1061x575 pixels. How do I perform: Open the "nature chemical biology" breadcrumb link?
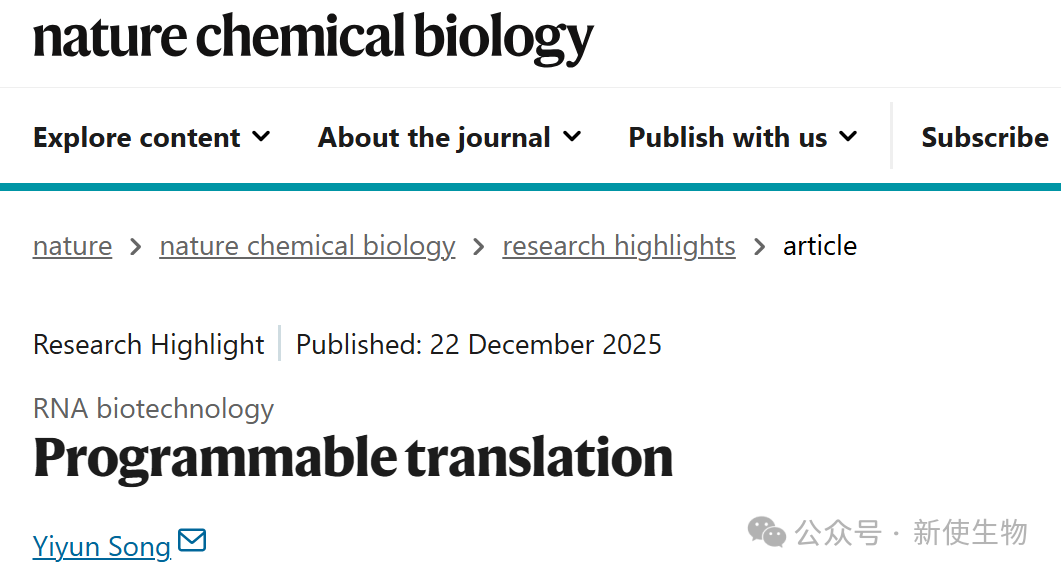(307, 246)
